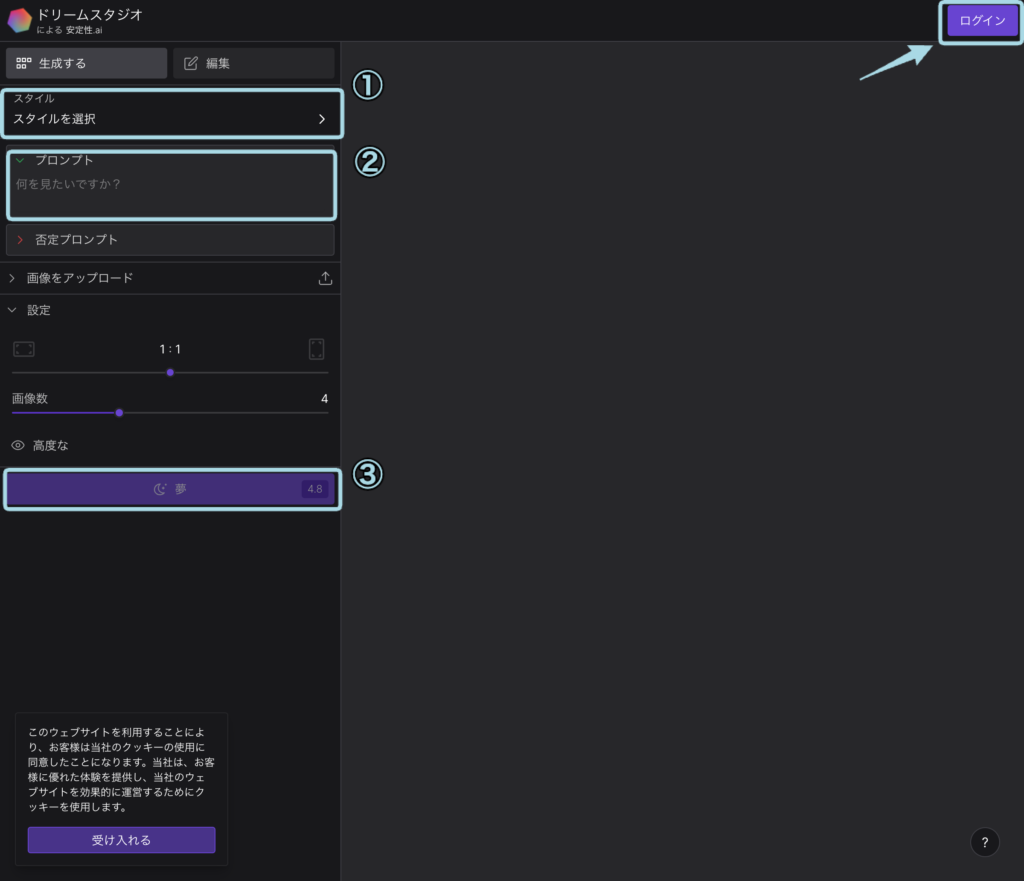Click the upload image arrow icon
Screen dimensions: 1024x881
325,279
